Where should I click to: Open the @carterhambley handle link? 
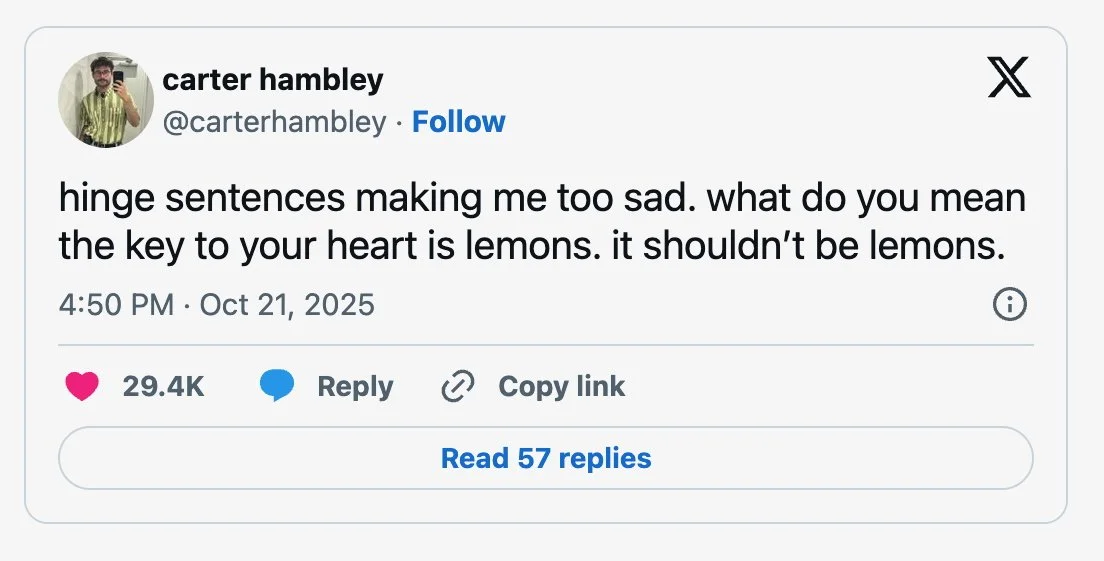click(x=274, y=122)
